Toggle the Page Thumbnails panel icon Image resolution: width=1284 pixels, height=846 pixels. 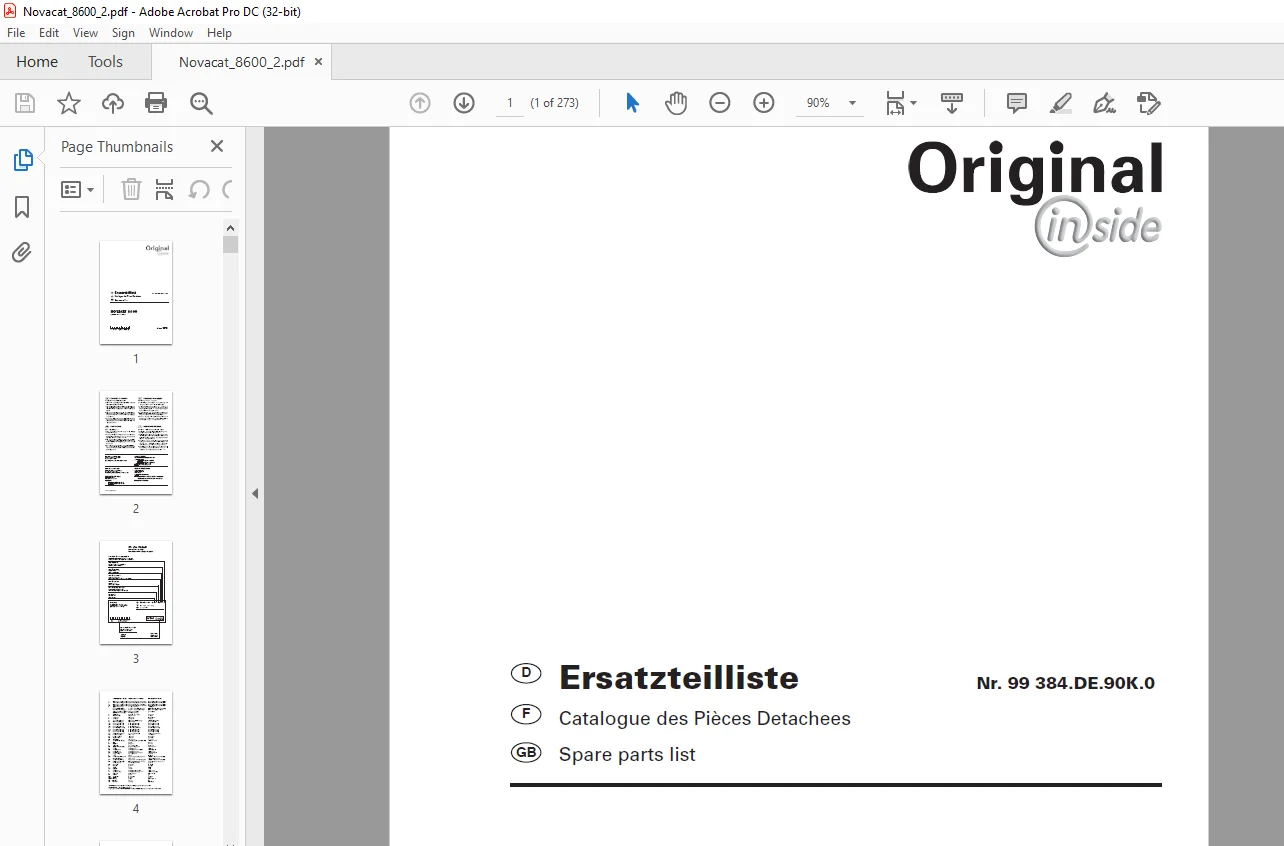(x=22, y=160)
